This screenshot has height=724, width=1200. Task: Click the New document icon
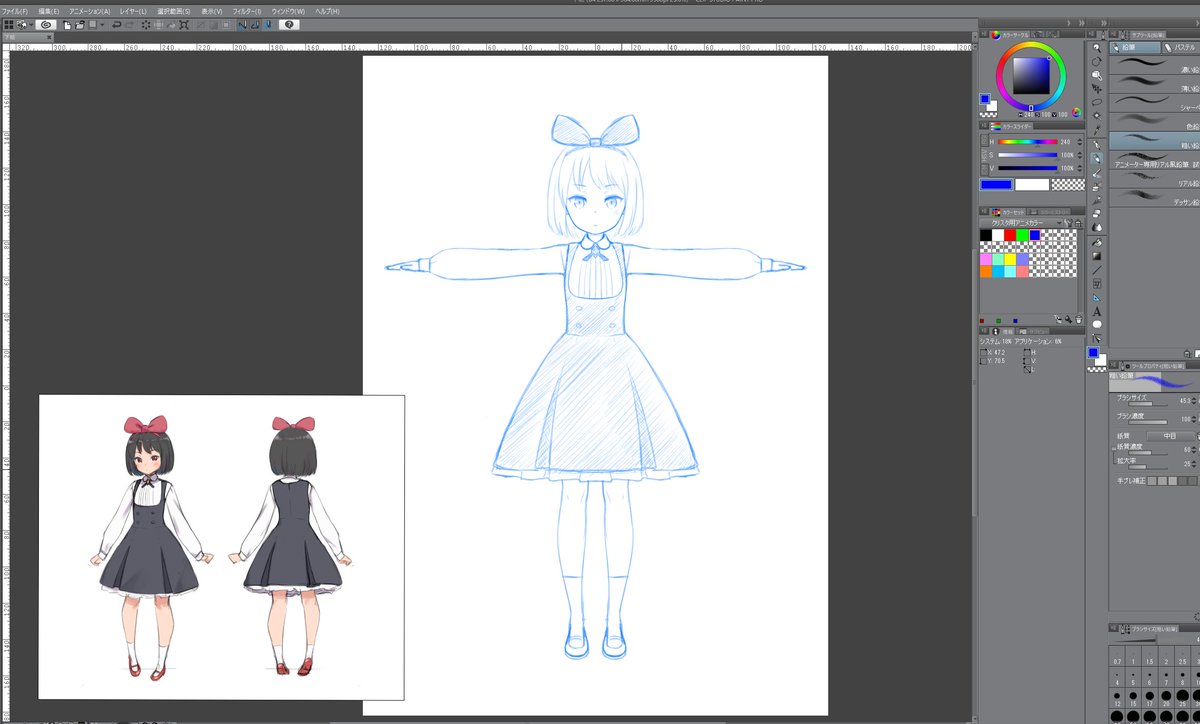point(67,25)
